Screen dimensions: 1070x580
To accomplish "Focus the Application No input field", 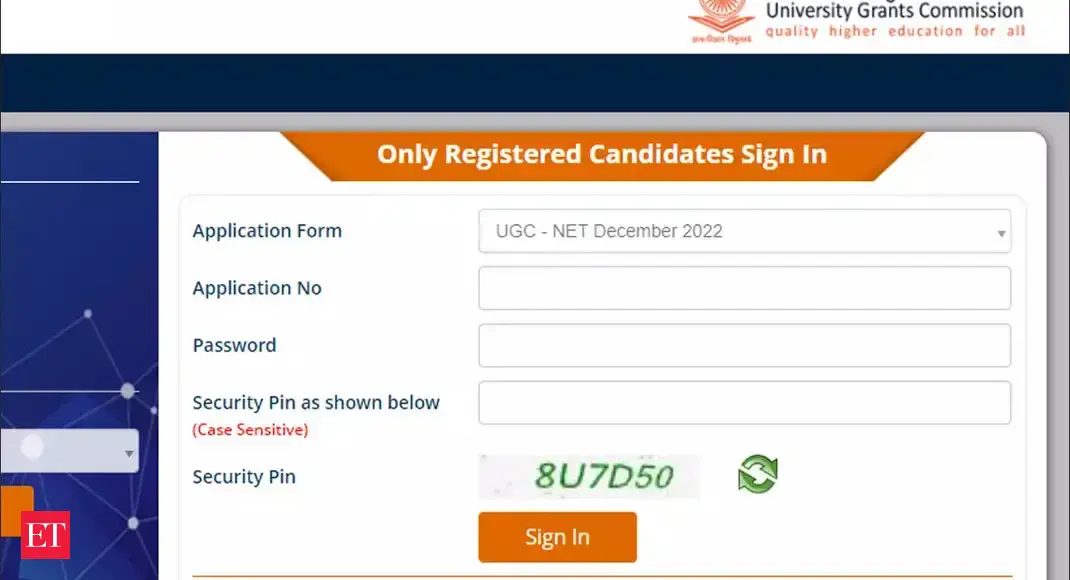I will (x=744, y=288).
